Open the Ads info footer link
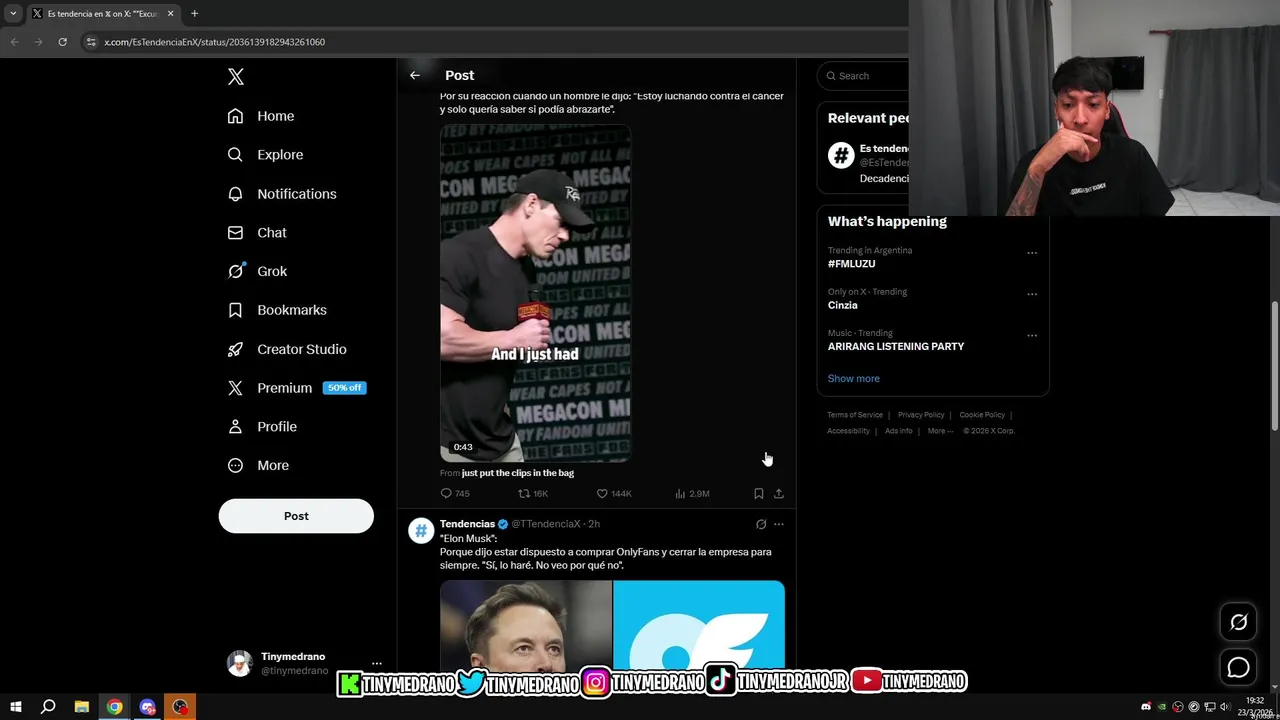1280x720 pixels. (899, 431)
